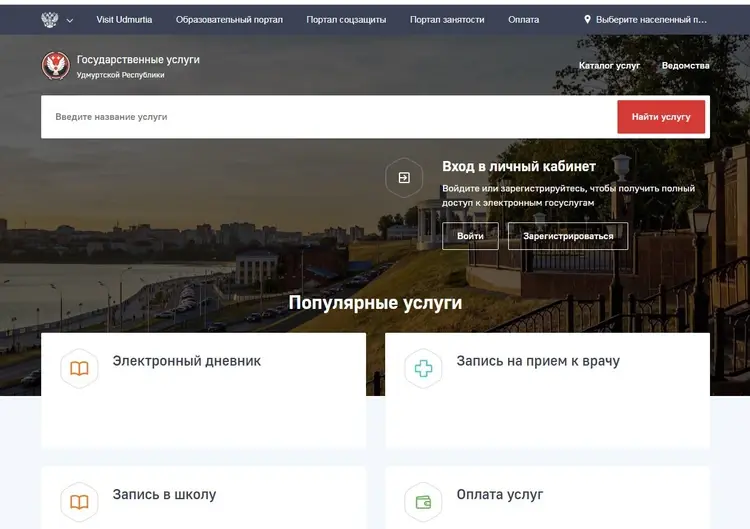The height and width of the screenshot is (529, 750).
Task: Expand the dropdown chevron beside the coat of arms
Action: coord(70,21)
